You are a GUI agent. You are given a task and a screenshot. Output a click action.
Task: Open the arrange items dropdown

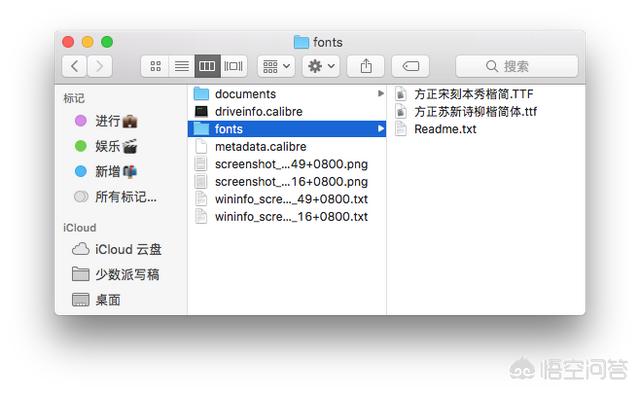(276, 66)
